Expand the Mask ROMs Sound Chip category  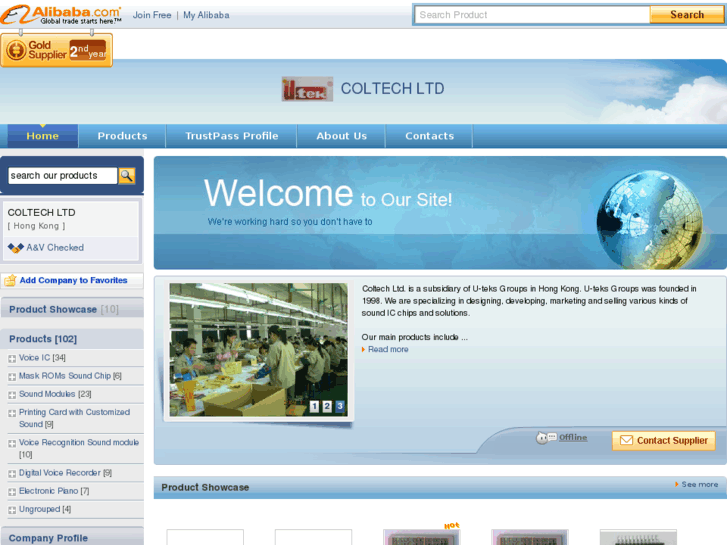click(x=12, y=377)
